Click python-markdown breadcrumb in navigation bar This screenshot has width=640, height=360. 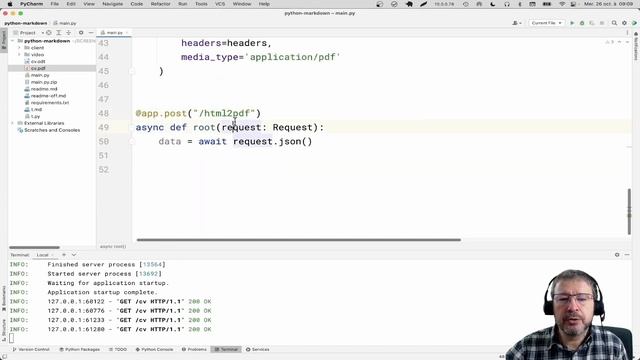click(x=25, y=23)
